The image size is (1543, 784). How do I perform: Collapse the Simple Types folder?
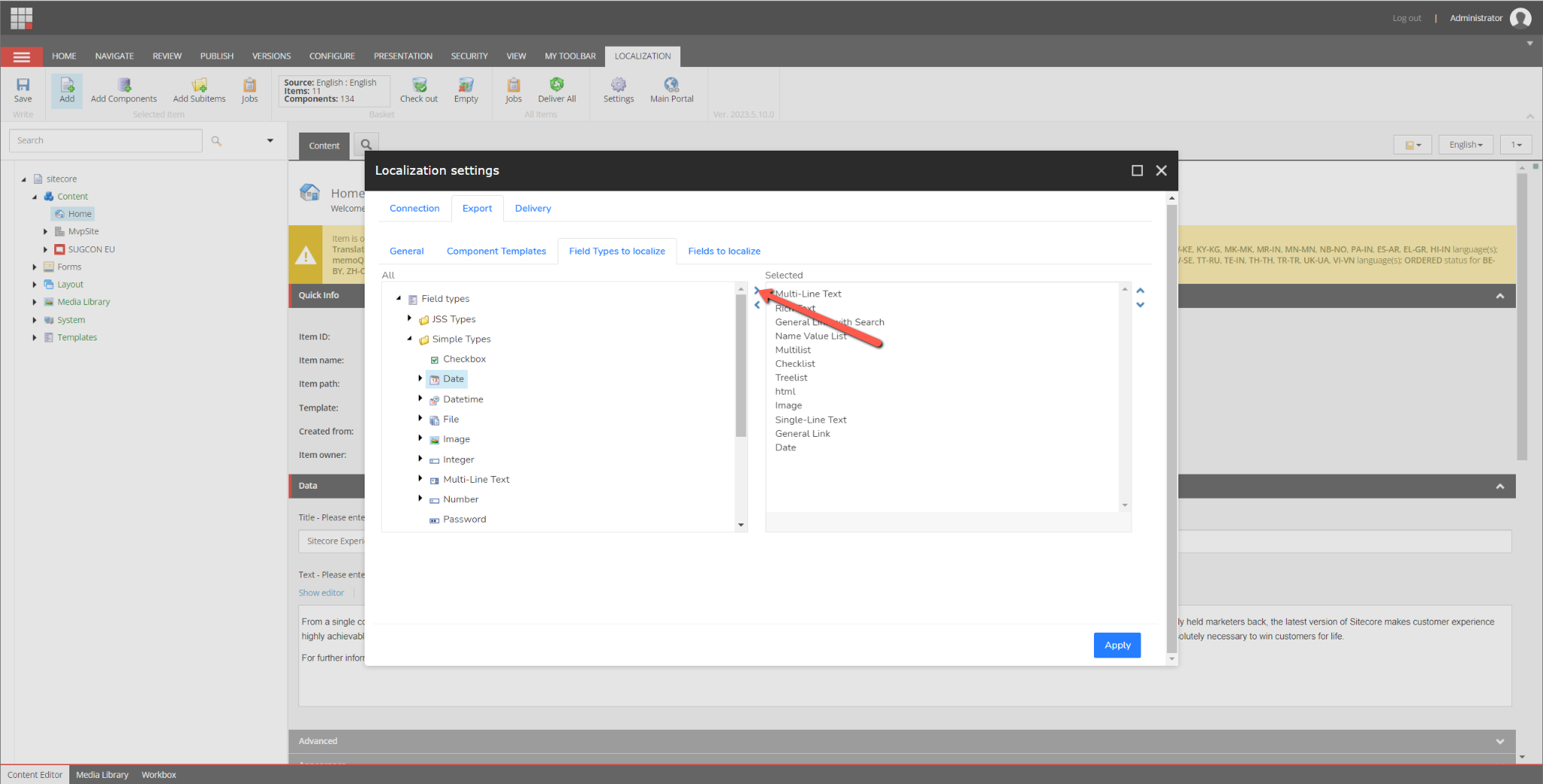pos(410,338)
